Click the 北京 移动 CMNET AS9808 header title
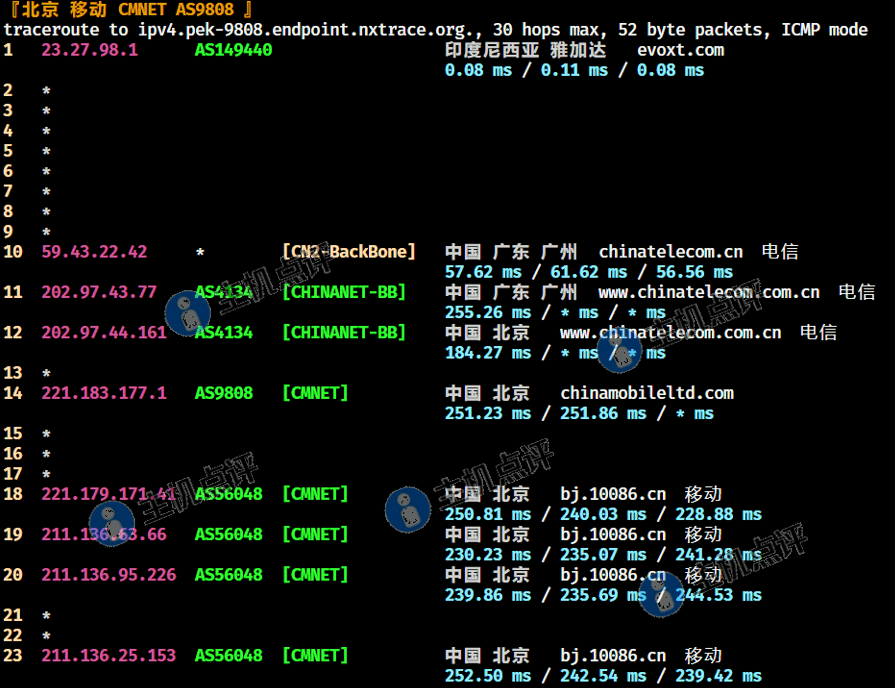This screenshot has height=688, width=895. coord(128,10)
